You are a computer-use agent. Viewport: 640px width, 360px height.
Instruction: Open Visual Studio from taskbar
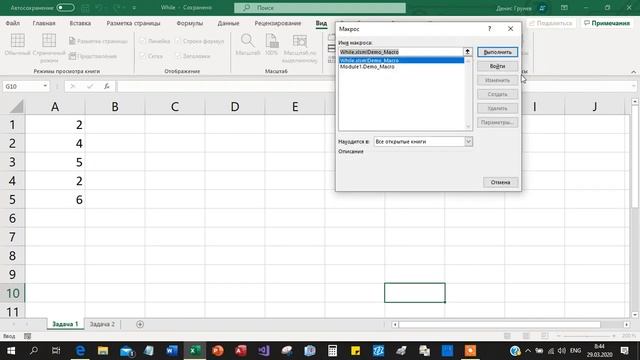click(264, 351)
